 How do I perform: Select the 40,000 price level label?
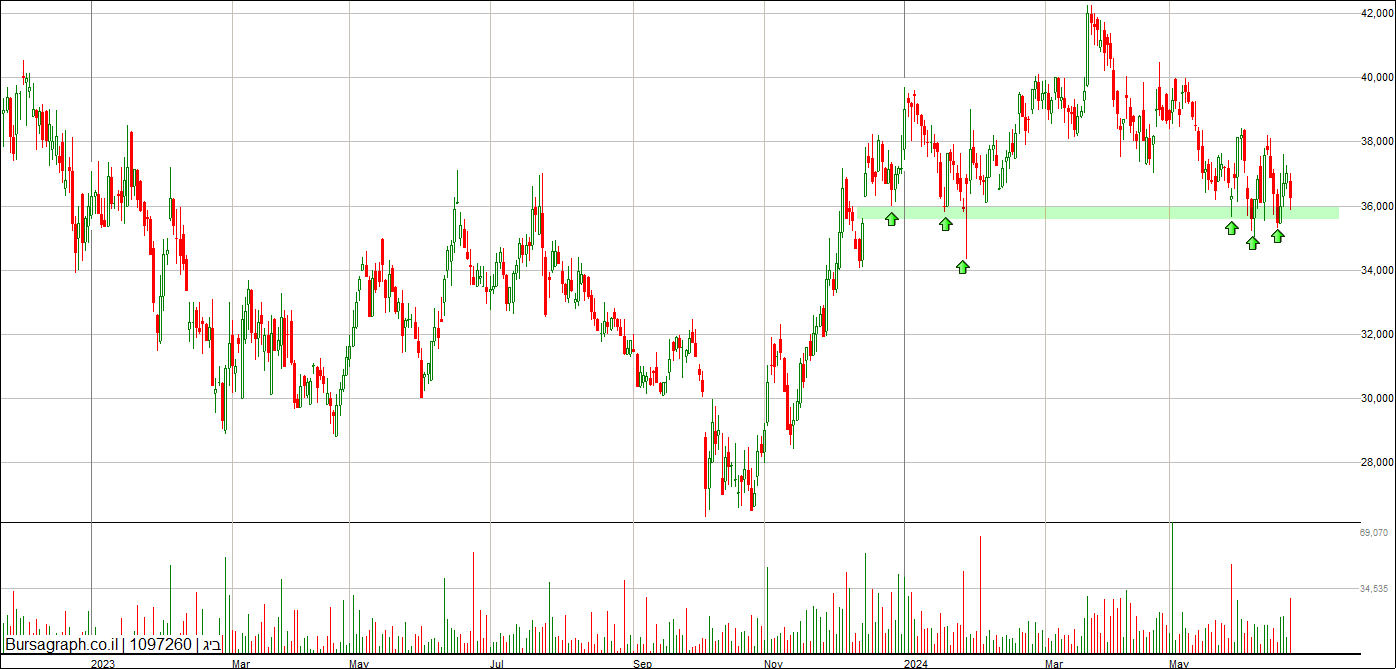[x=1376, y=78]
